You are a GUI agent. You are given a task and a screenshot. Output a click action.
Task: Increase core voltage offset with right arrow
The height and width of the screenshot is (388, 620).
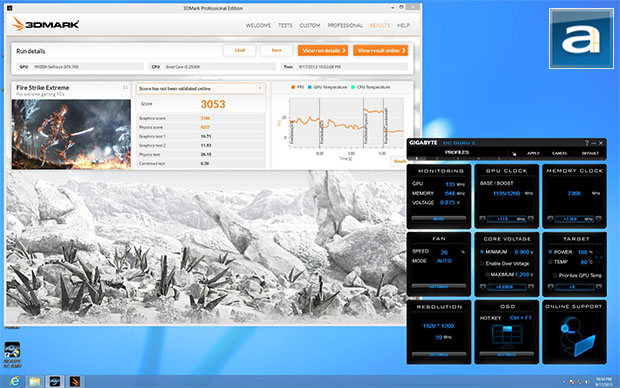pos(531,287)
